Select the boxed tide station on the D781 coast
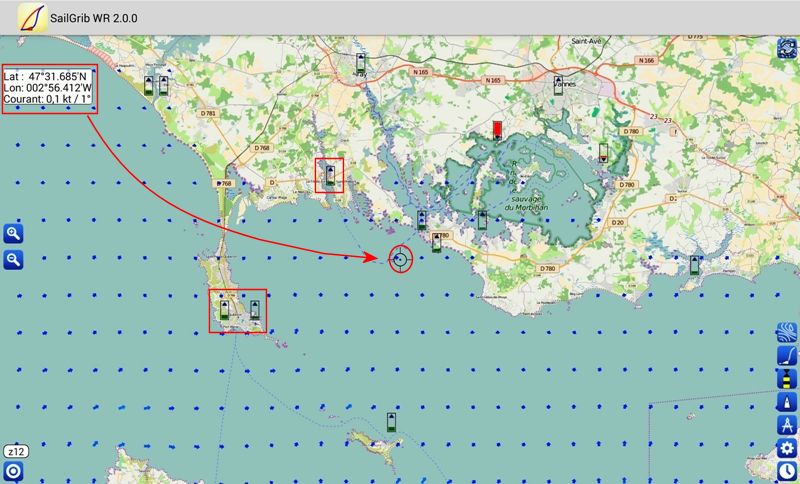Image resolution: width=800 pixels, height=484 pixels. point(329,176)
